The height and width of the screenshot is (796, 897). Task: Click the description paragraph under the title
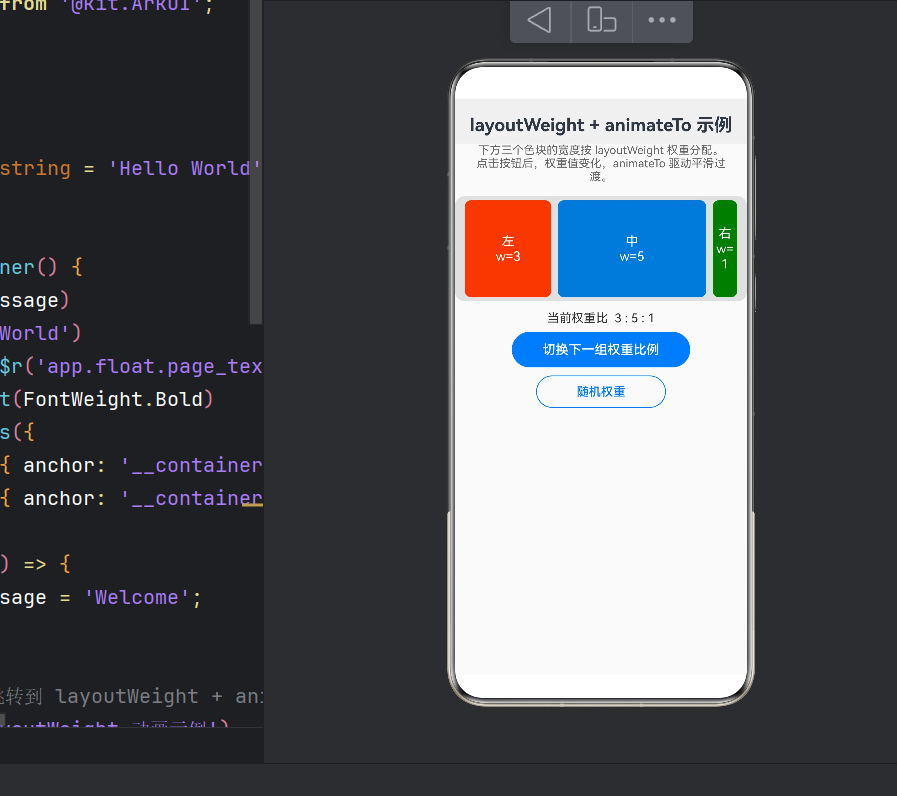click(601, 163)
